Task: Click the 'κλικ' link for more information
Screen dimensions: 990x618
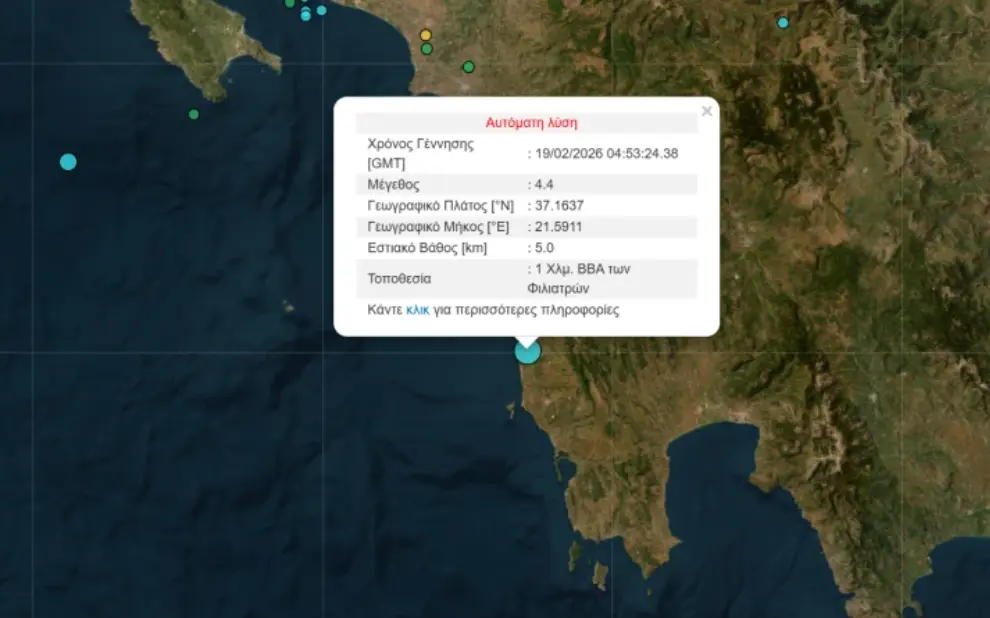Action: [417, 310]
